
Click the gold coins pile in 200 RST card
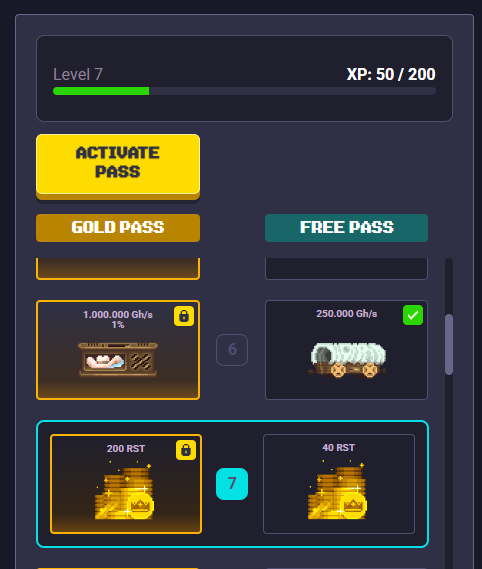click(x=124, y=490)
